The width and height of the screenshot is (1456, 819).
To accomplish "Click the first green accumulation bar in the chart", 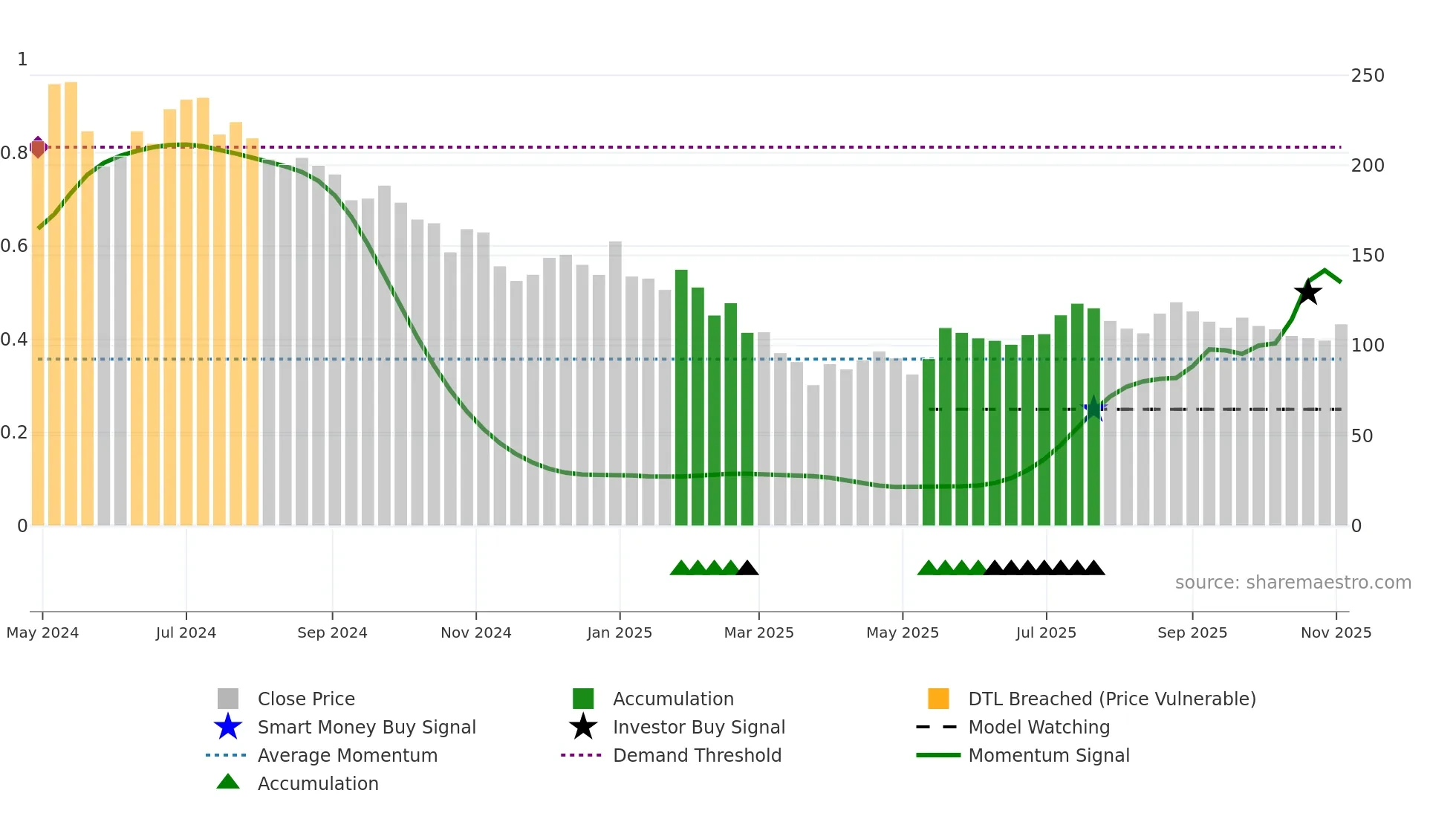I will (x=681, y=398).
